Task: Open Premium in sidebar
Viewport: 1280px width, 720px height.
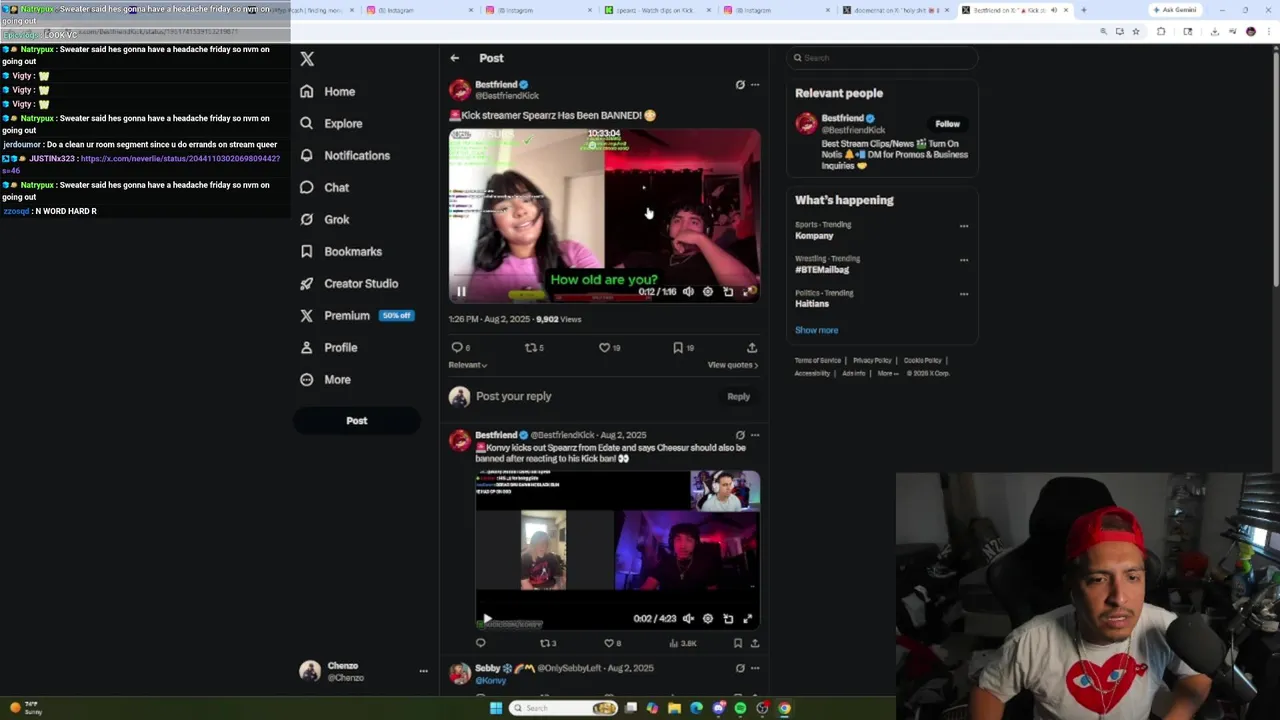Action: [356, 315]
